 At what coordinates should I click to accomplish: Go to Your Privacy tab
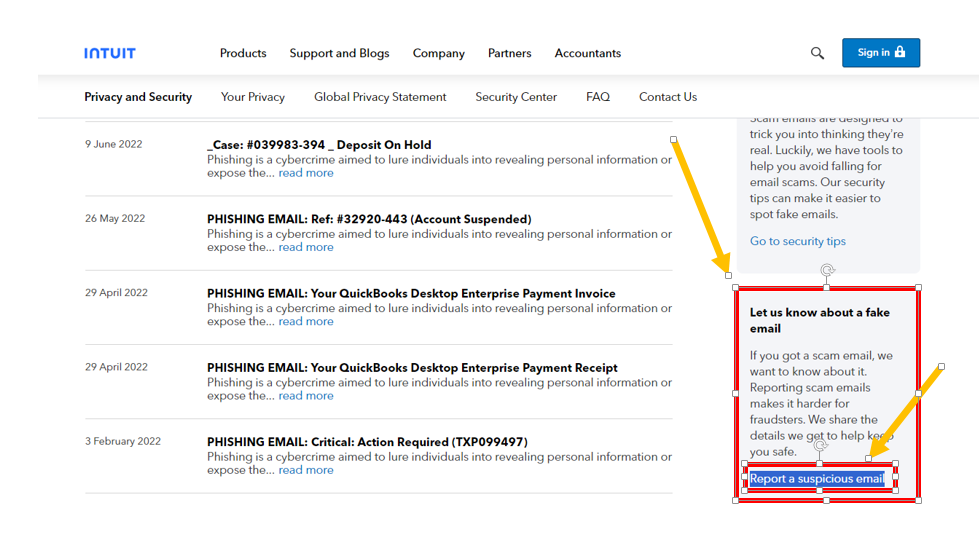pyautogui.click(x=253, y=97)
